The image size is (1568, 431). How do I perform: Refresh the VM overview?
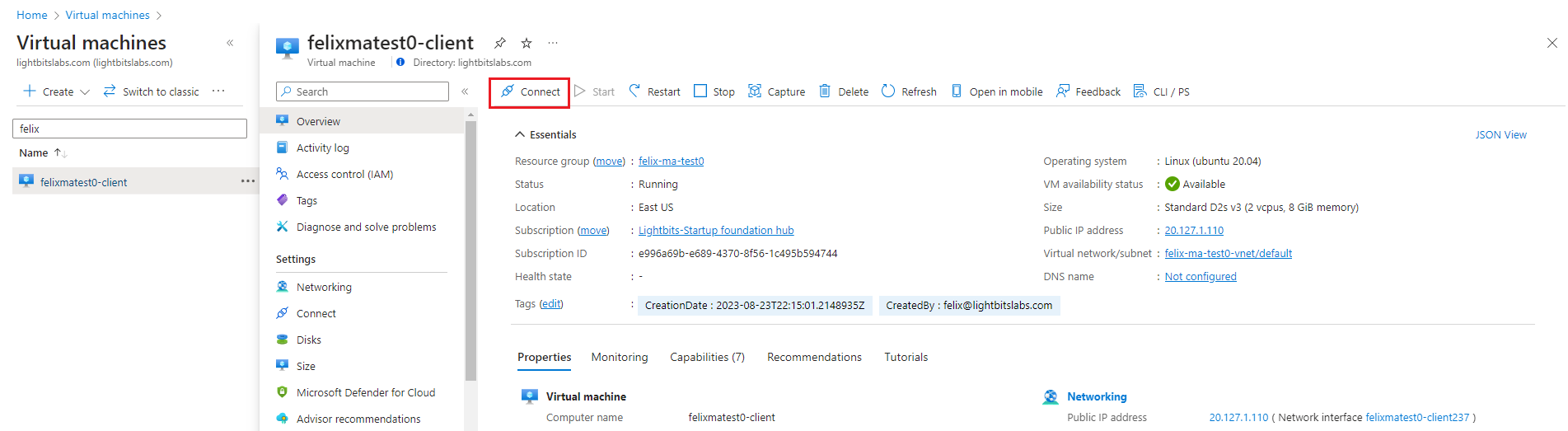[909, 91]
